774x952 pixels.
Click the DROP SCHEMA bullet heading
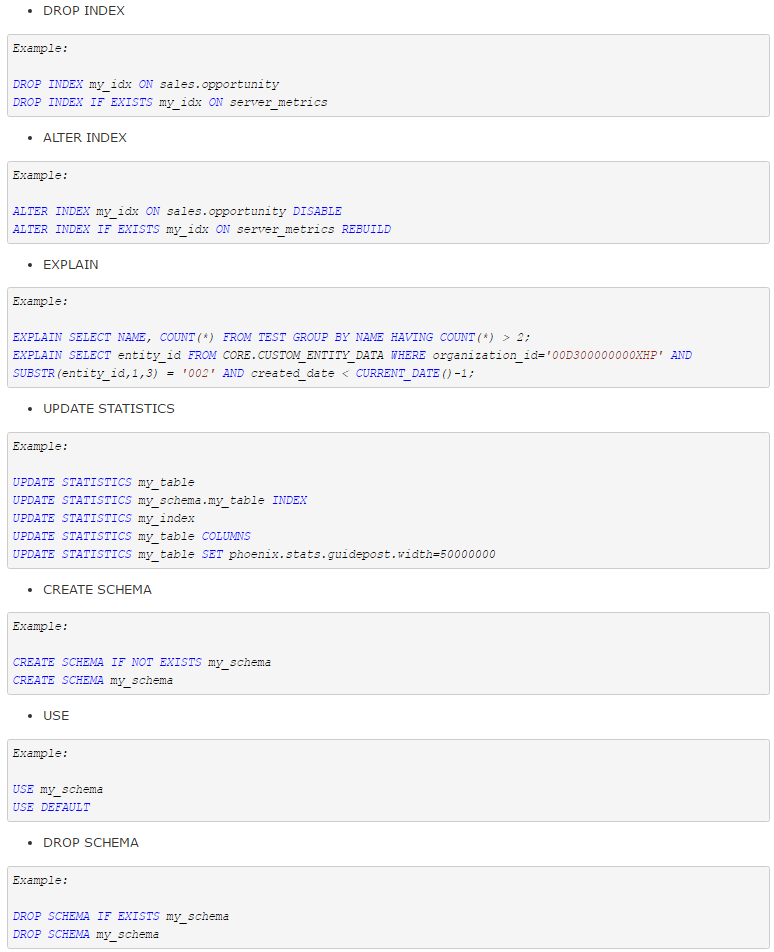(90, 843)
